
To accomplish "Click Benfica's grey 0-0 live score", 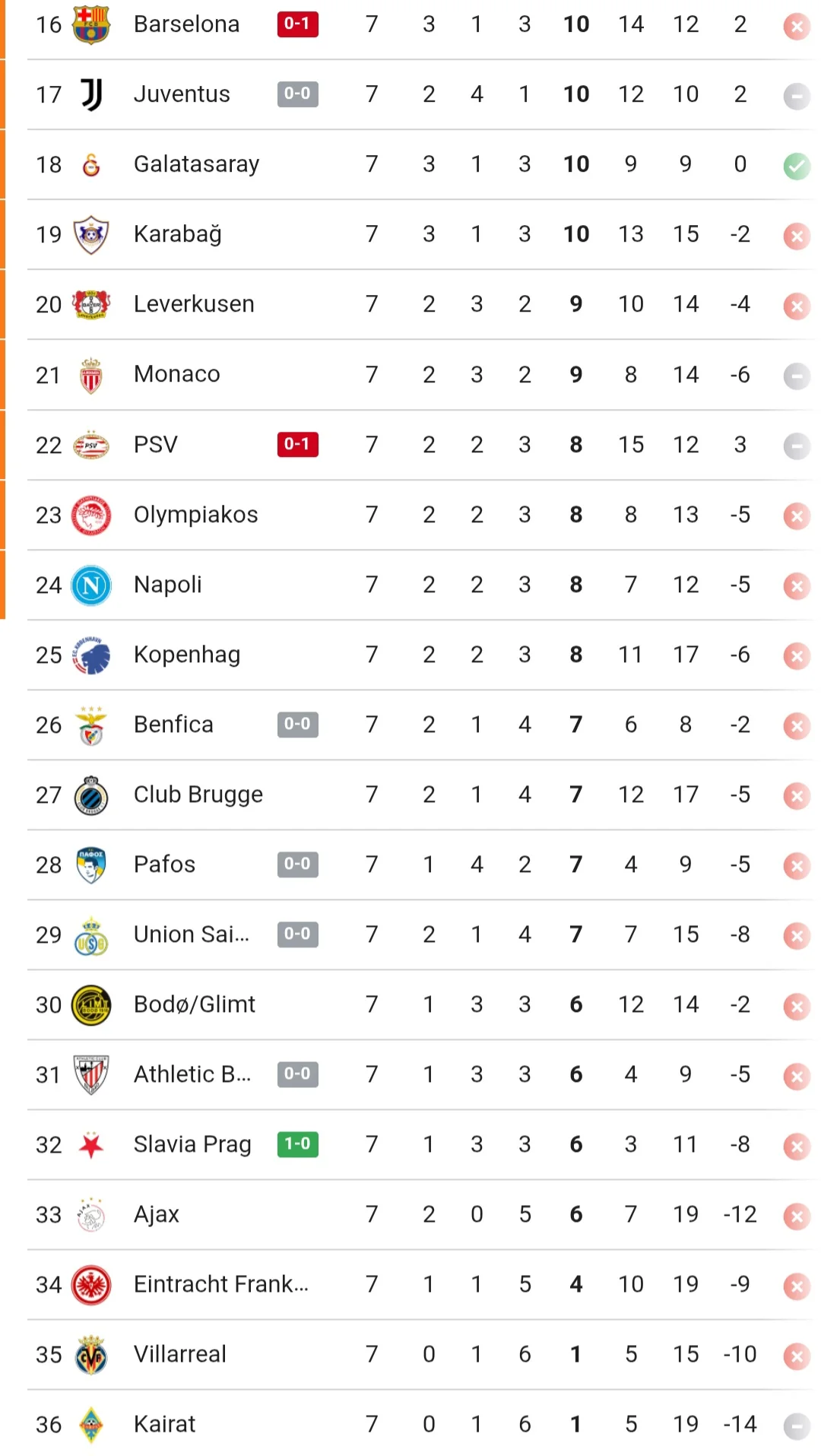I will tap(297, 725).
